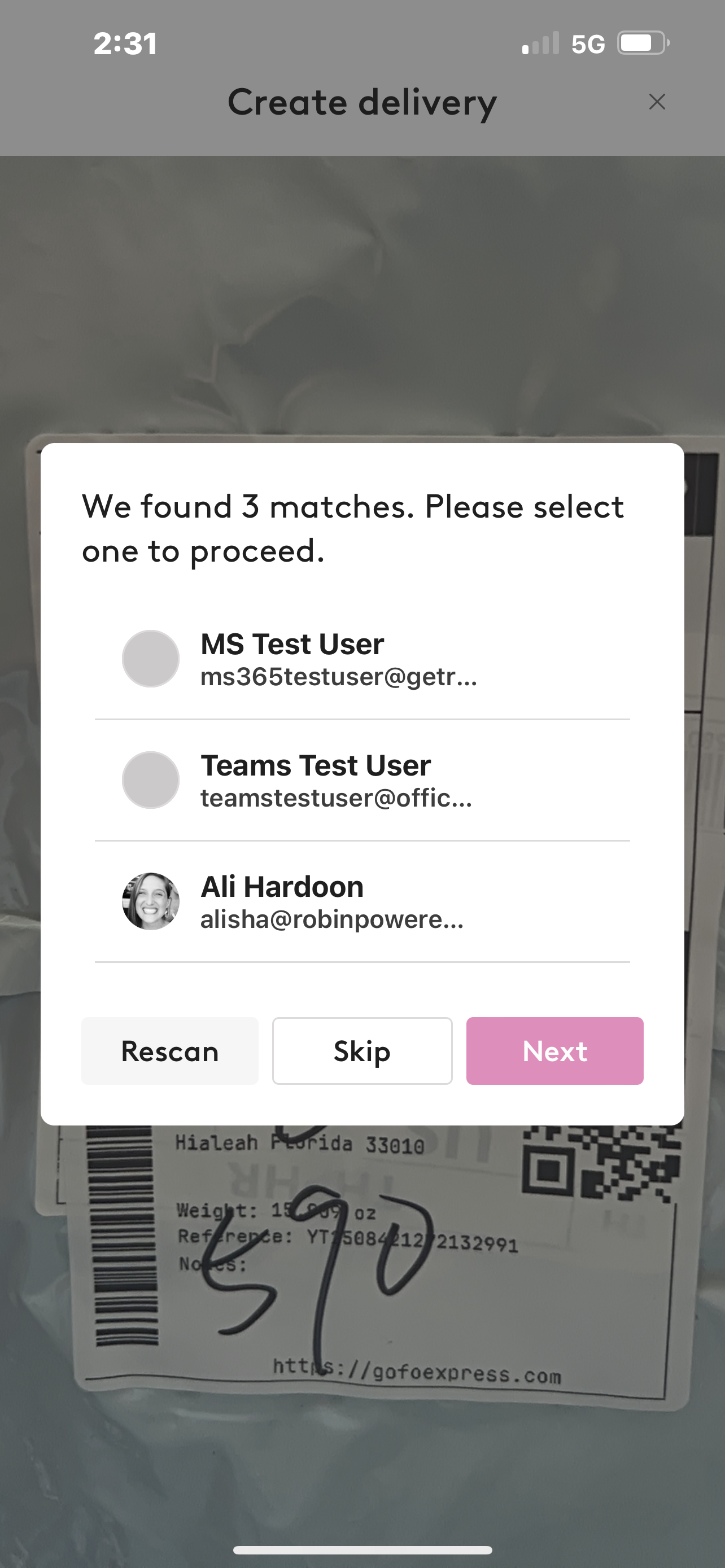The height and width of the screenshot is (1568, 725).
Task: Tap the Create delivery title
Action: (x=362, y=102)
